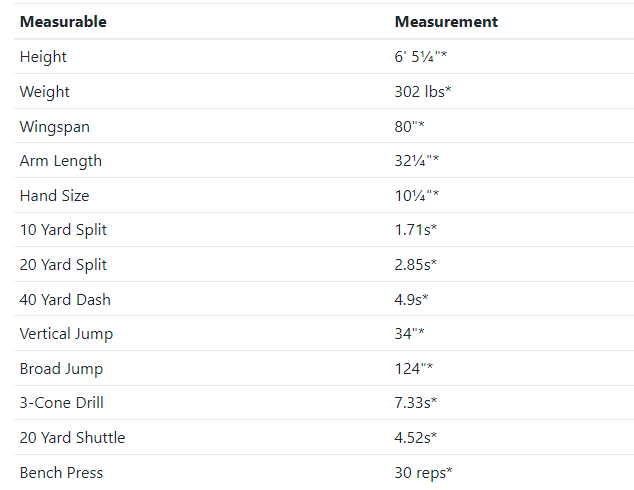
Task: Click the 6' 5¼" height value
Action: 421,57
